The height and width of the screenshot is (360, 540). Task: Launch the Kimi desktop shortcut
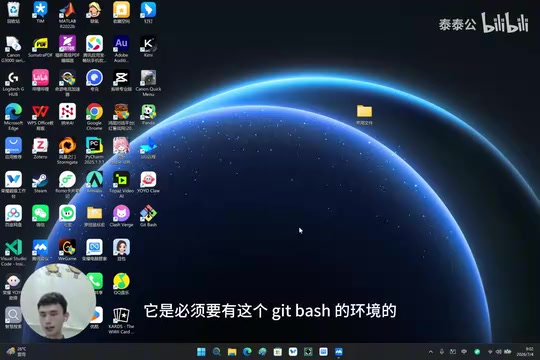point(148,47)
